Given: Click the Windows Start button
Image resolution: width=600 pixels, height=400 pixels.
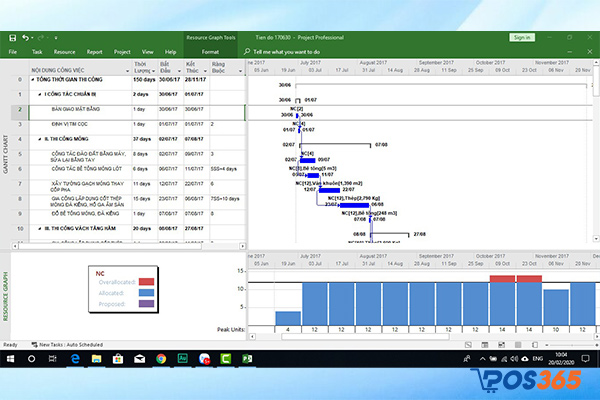Looking at the screenshot, I should click(x=10, y=357).
